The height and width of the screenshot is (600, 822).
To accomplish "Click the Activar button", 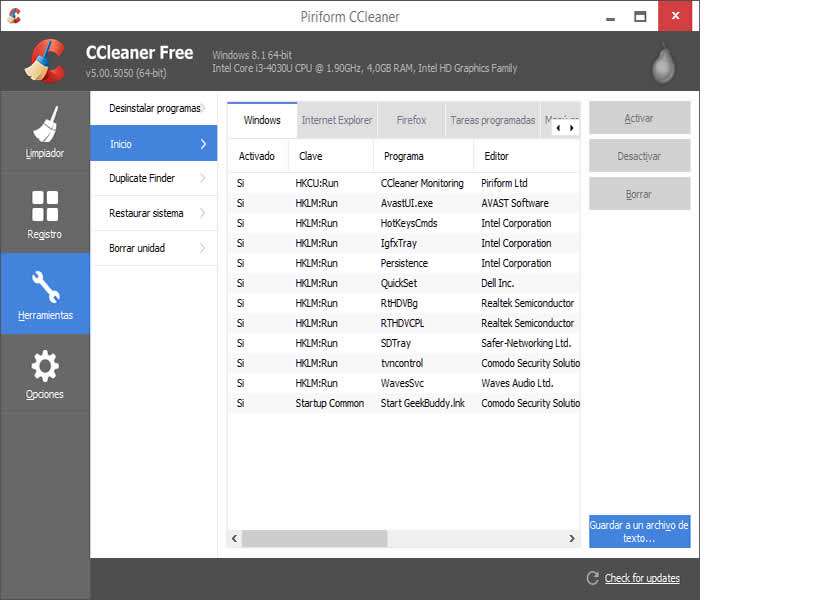I will coord(639,118).
